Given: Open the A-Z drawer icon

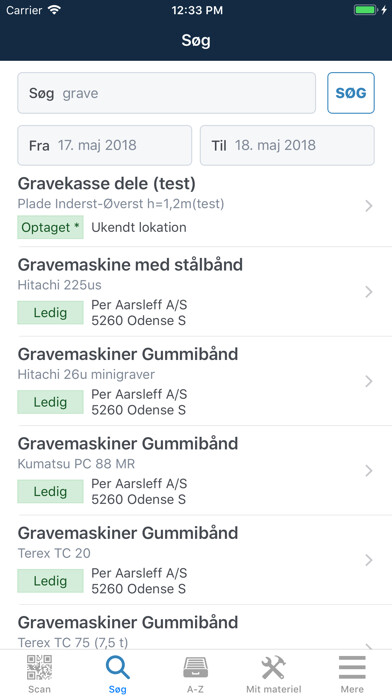Looking at the screenshot, I should (x=196, y=668).
